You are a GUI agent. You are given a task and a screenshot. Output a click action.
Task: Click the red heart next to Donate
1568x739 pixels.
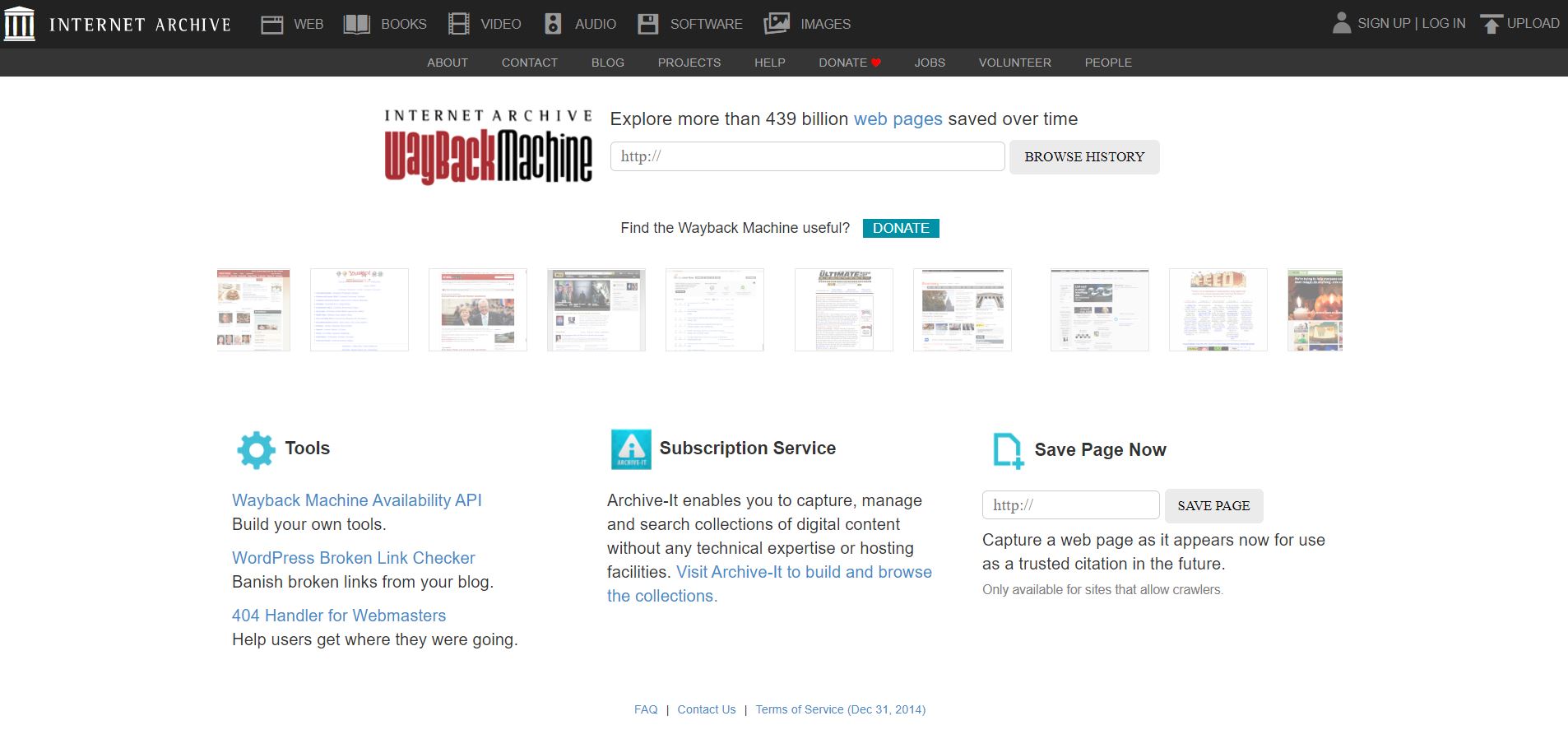click(876, 63)
